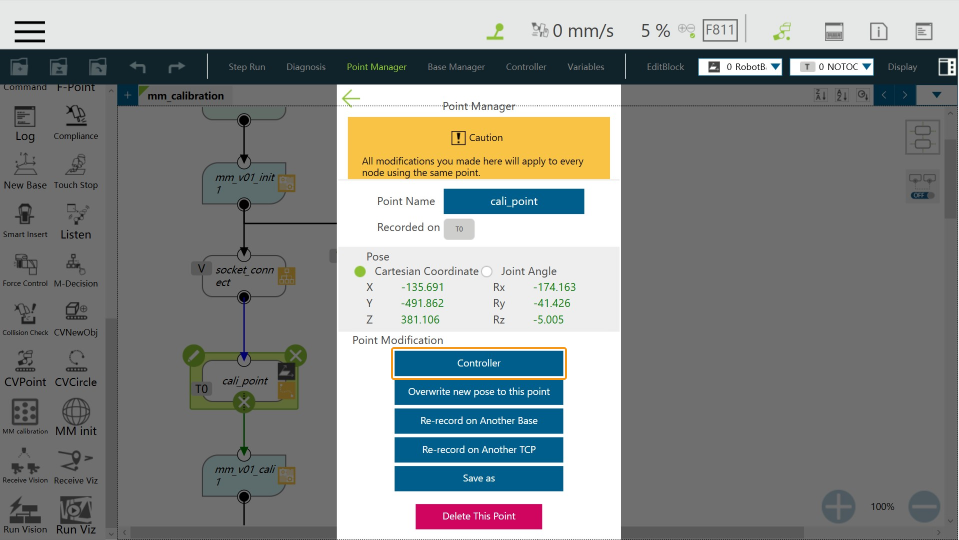Select the Receive Viz node tool

(x=76, y=467)
